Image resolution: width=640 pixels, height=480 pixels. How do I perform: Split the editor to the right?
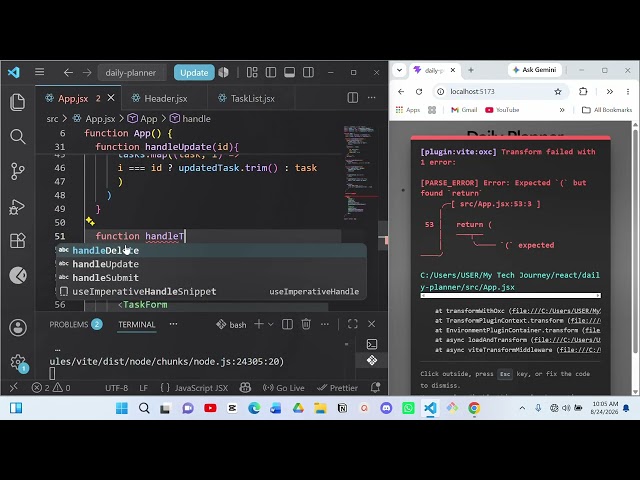353,98
